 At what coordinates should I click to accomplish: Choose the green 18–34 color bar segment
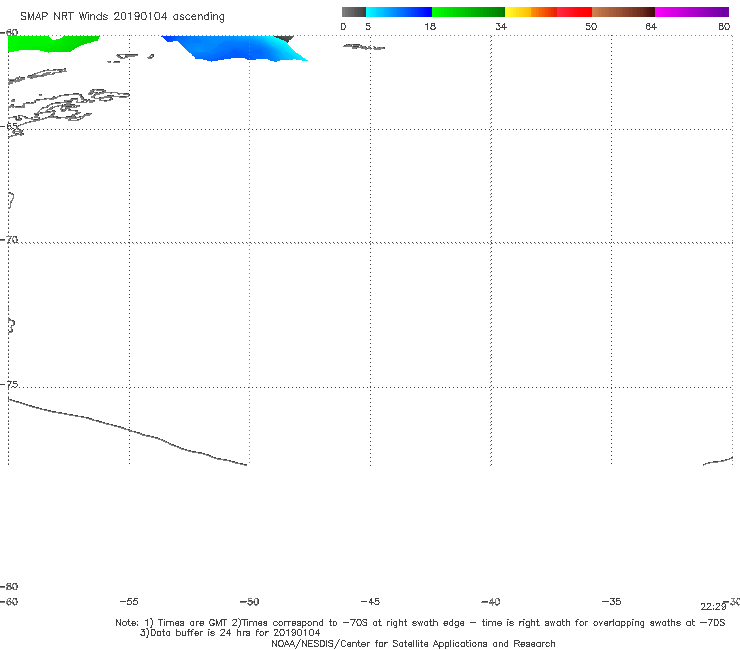(x=468, y=12)
